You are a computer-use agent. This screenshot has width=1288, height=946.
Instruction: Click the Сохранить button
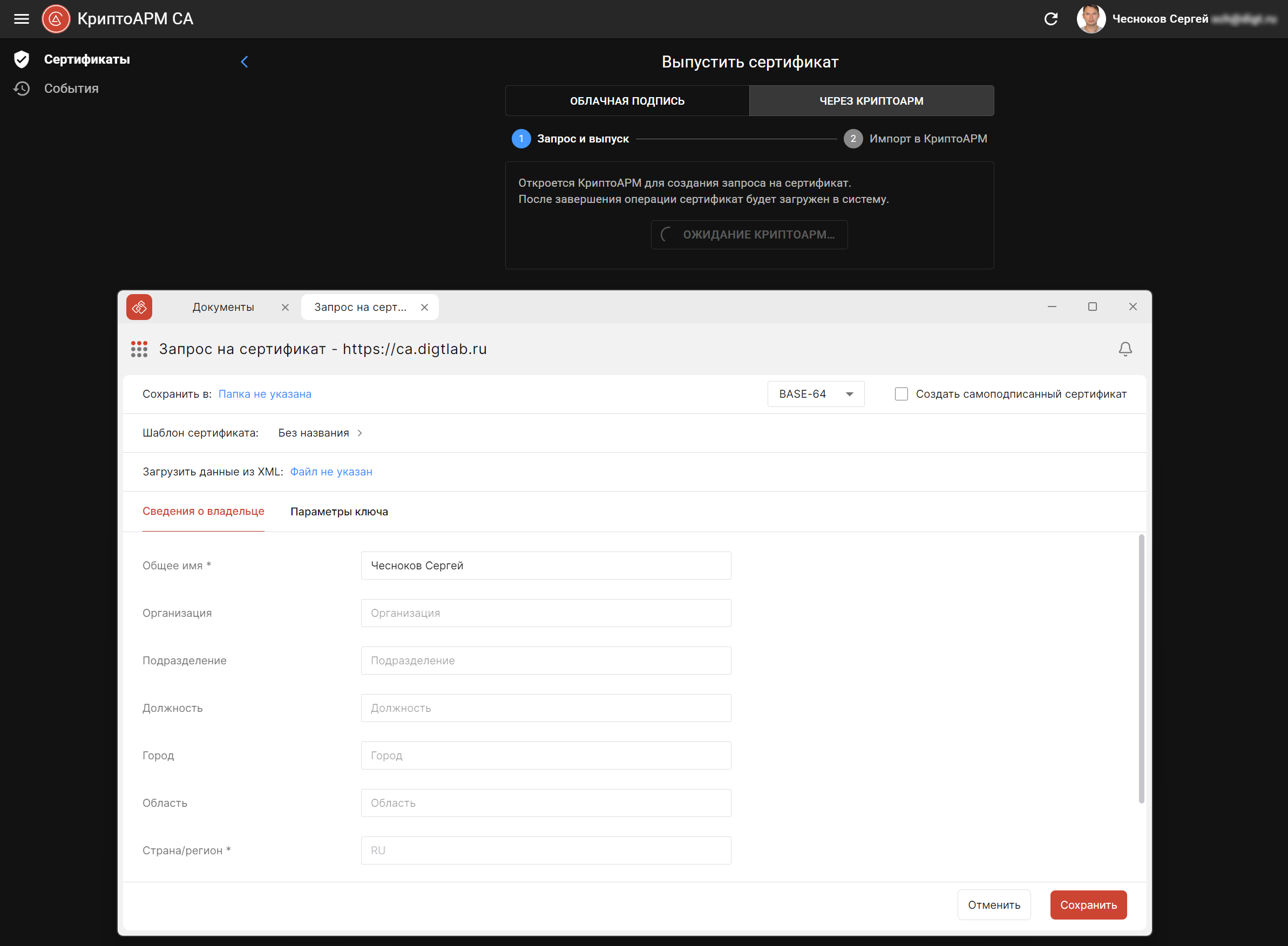point(1088,905)
